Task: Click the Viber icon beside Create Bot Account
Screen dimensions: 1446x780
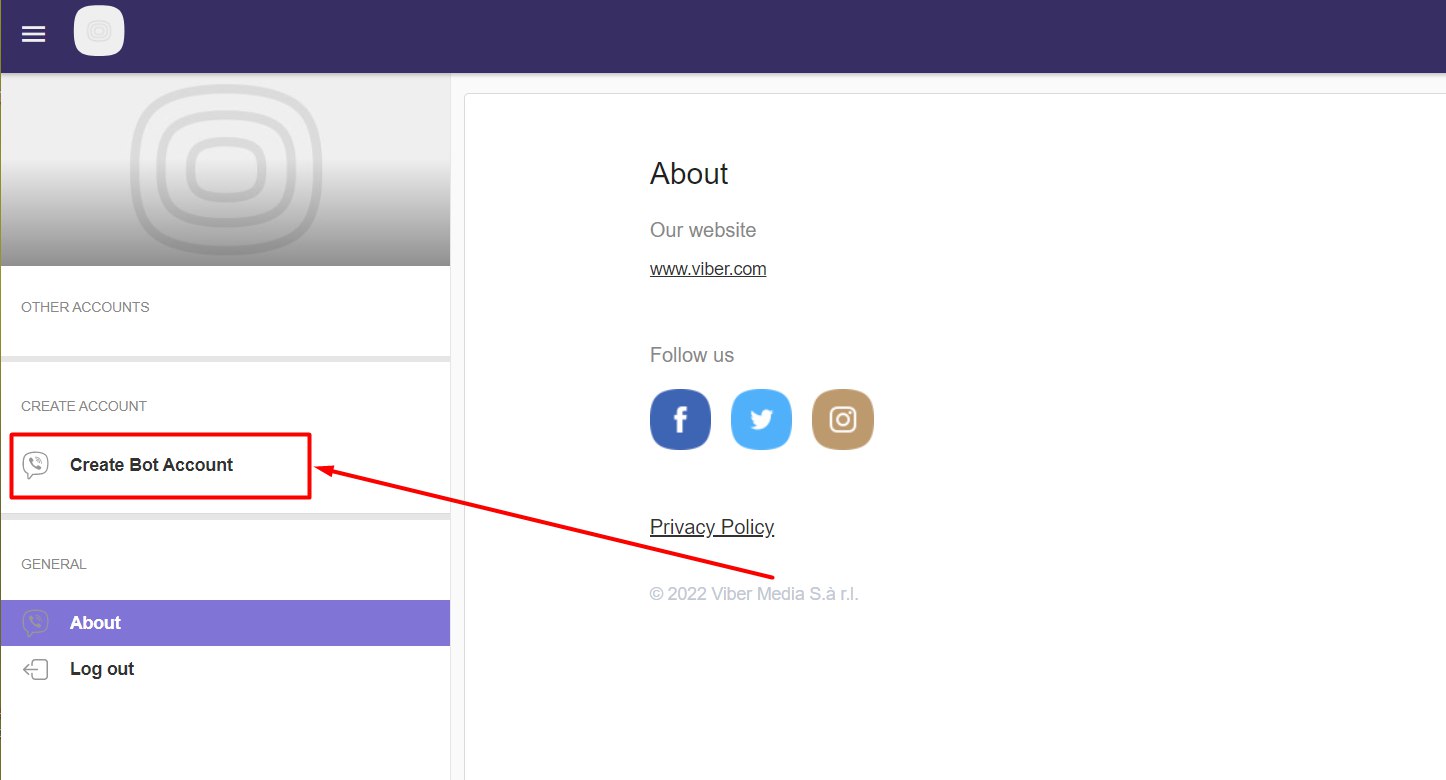Action: coord(36,465)
